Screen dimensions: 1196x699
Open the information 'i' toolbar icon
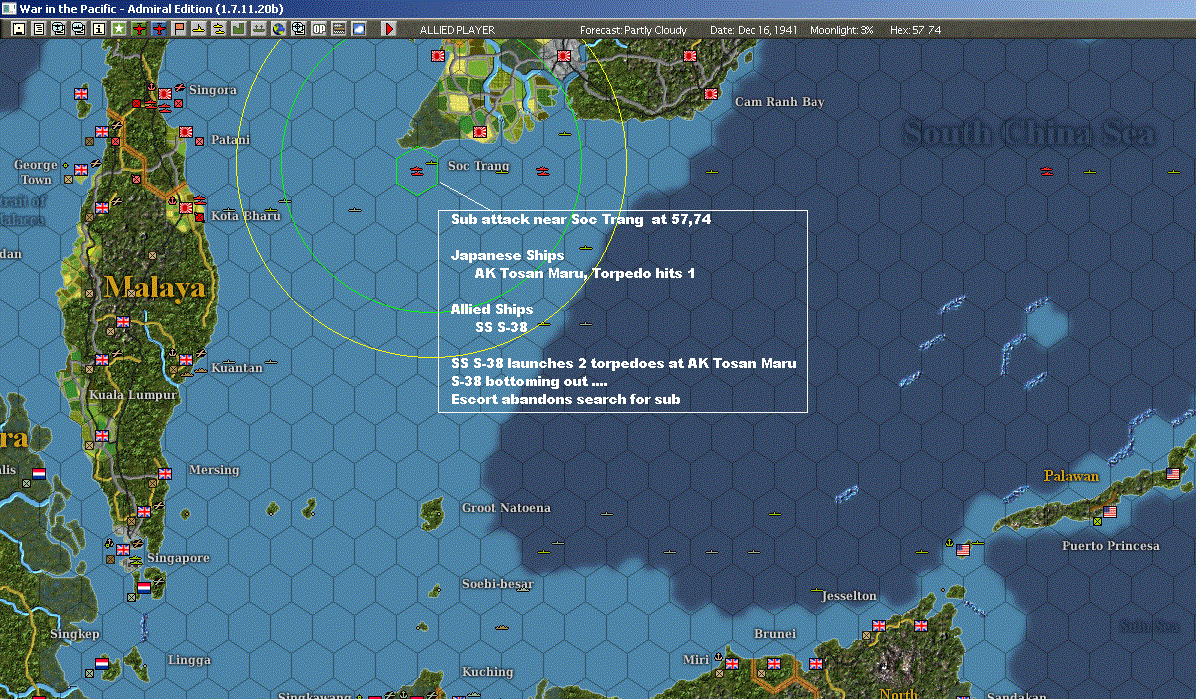(99, 29)
